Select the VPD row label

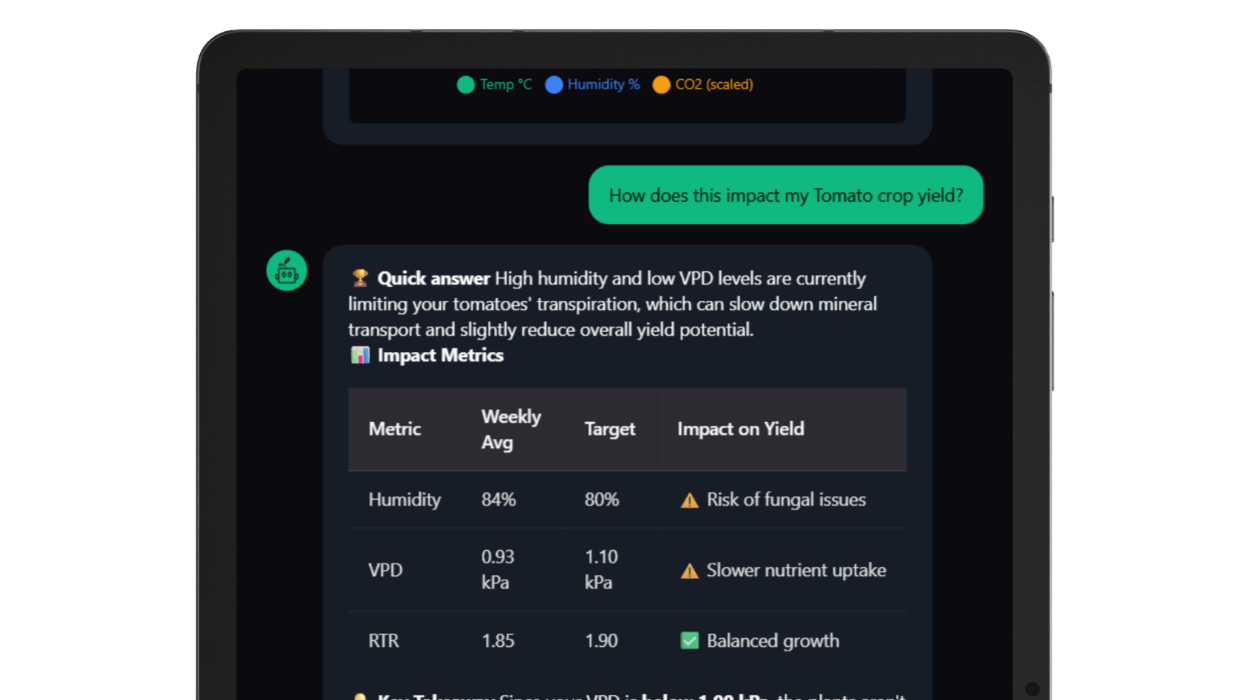386,571
